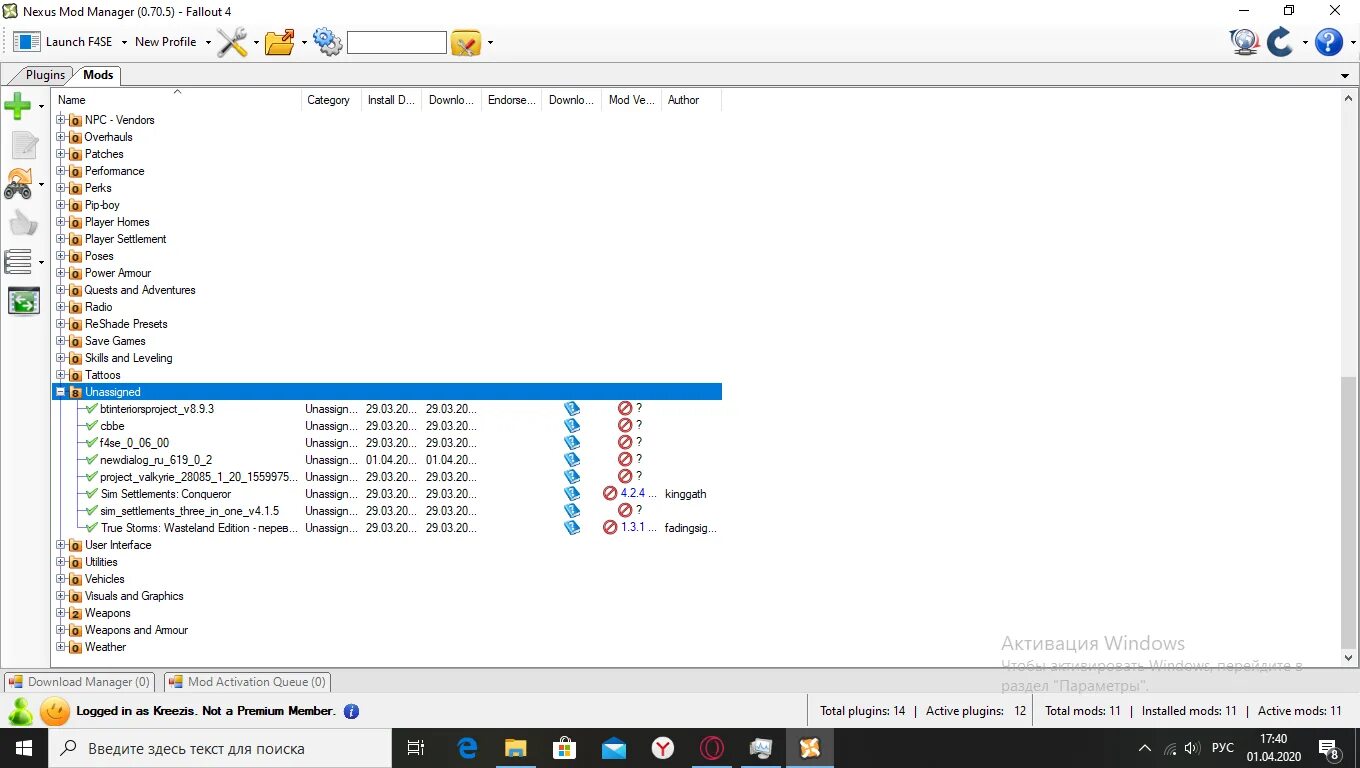Open the Windows notification center icon
This screenshot has height=768, width=1360.
tap(1329, 749)
